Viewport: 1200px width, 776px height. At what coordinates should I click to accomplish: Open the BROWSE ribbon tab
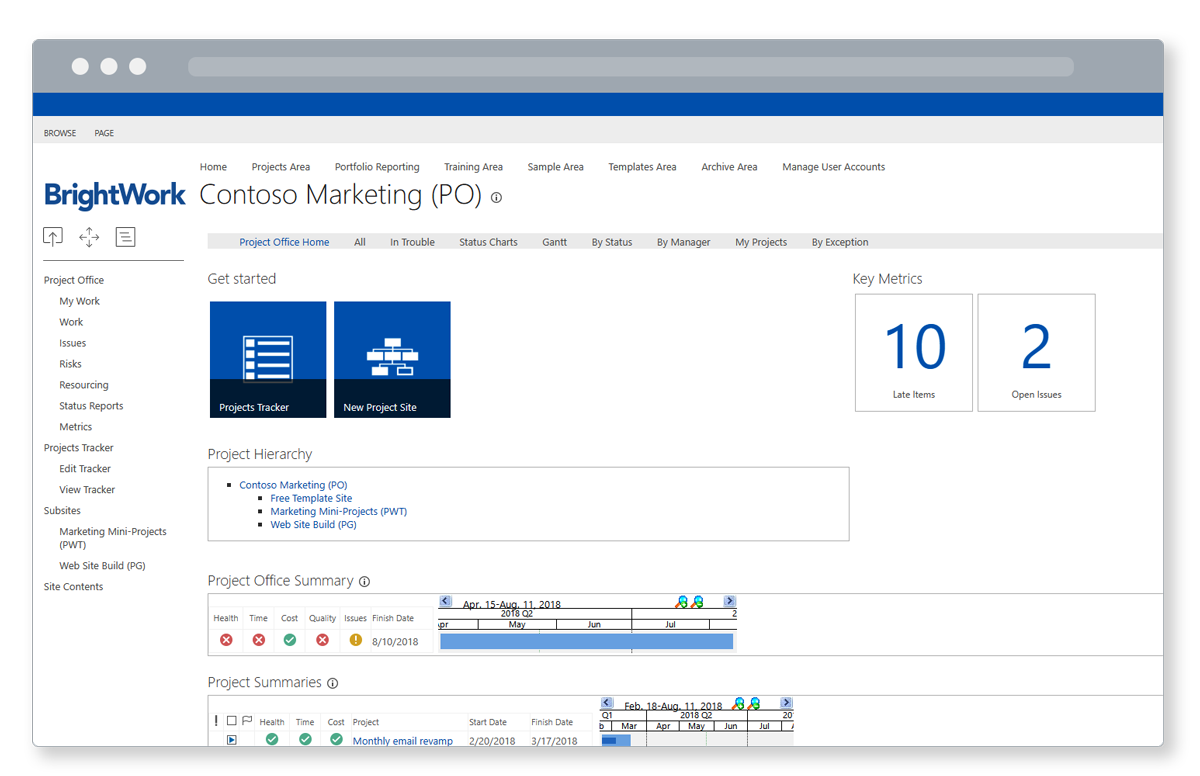[x=60, y=133]
